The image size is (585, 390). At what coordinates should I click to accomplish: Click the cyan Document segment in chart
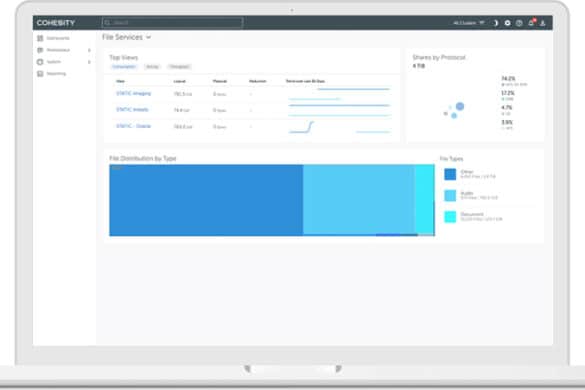pos(425,199)
